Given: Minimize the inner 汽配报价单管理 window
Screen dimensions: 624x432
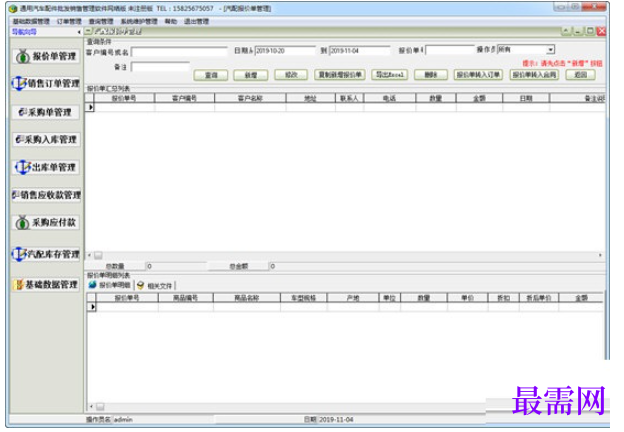Looking at the screenshot, I should [x=578, y=31].
